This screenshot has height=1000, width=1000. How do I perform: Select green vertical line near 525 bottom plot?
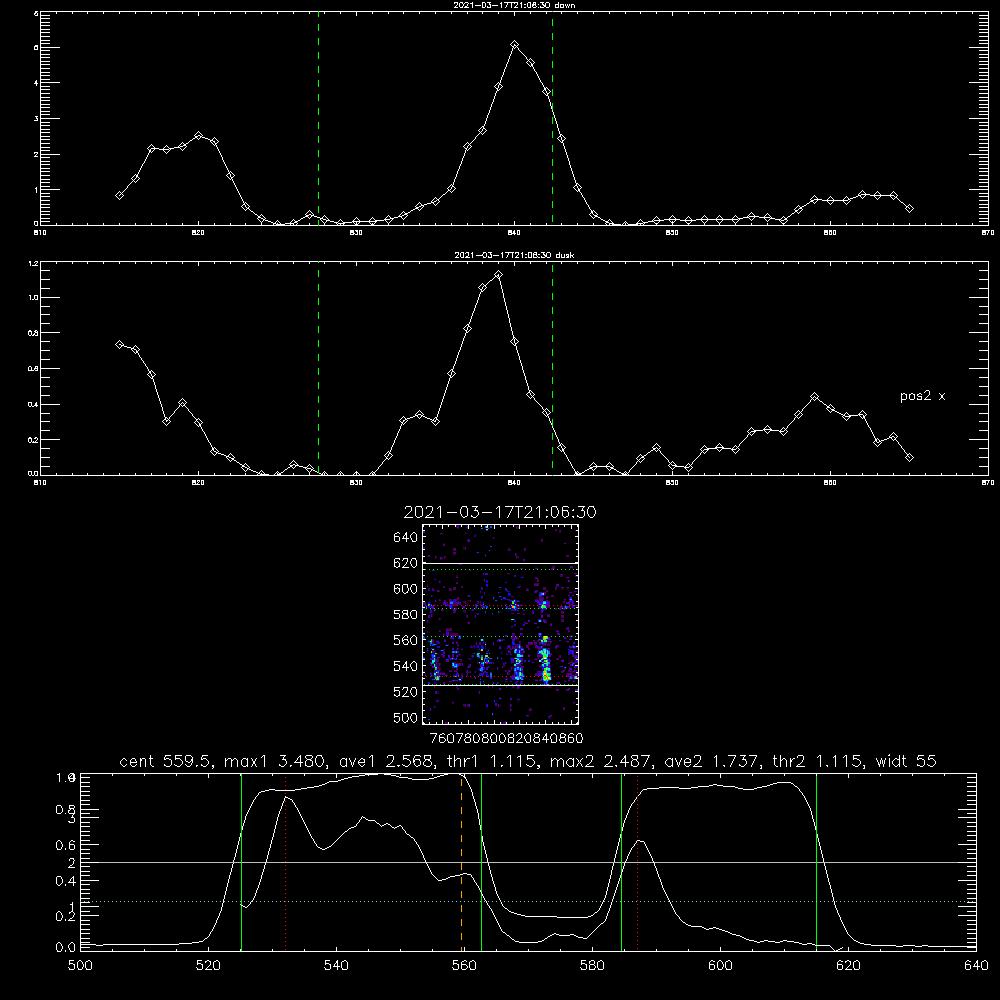pyautogui.click(x=241, y=861)
